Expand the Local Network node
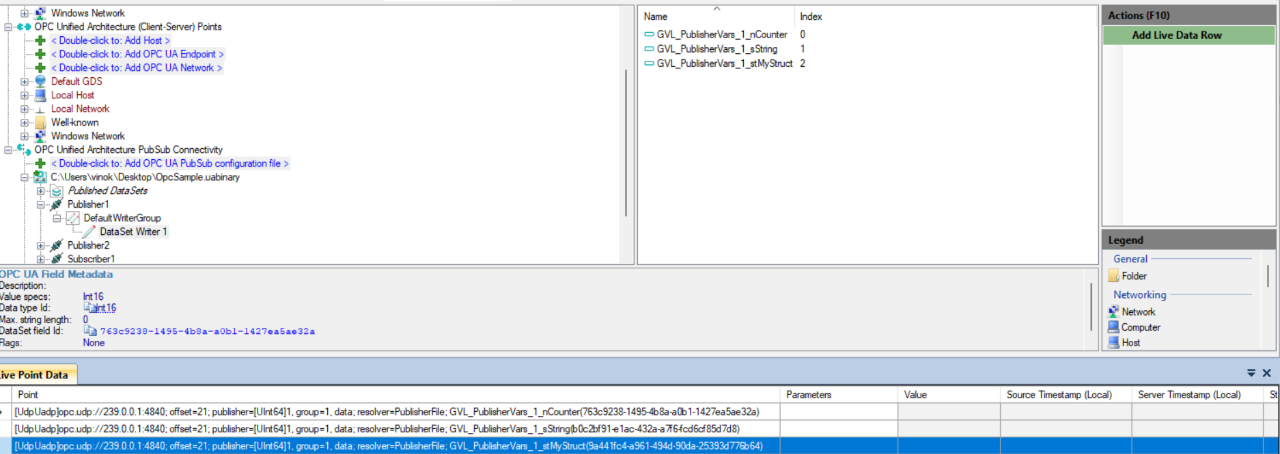1280x454 pixels. pyautogui.click(x=24, y=108)
